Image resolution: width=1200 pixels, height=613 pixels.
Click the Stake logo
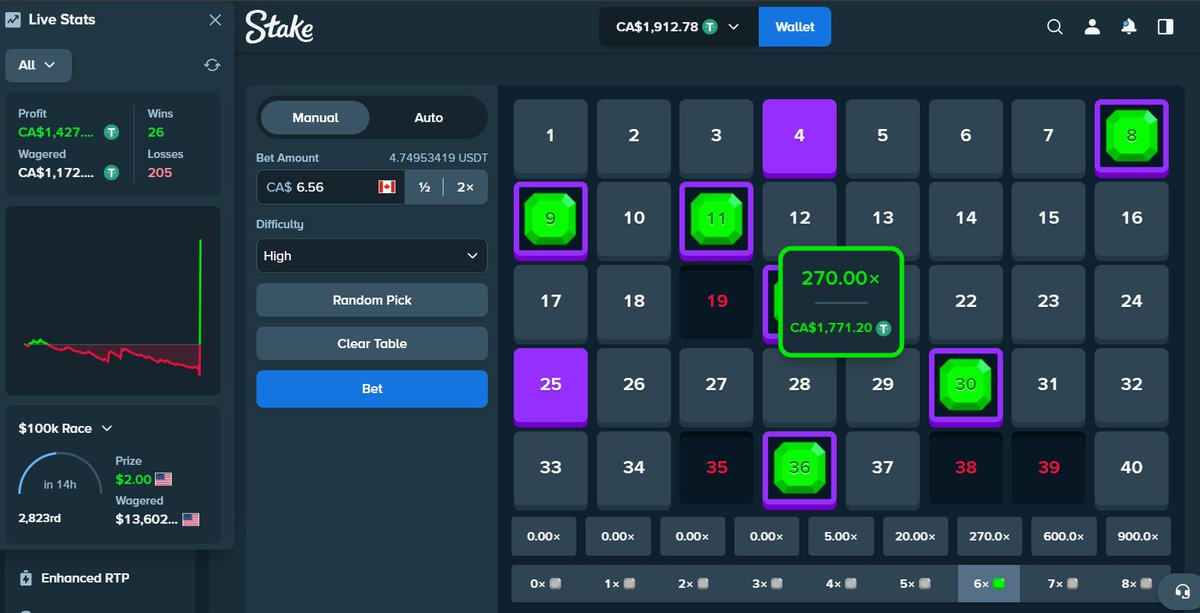pyautogui.click(x=279, y=27)
